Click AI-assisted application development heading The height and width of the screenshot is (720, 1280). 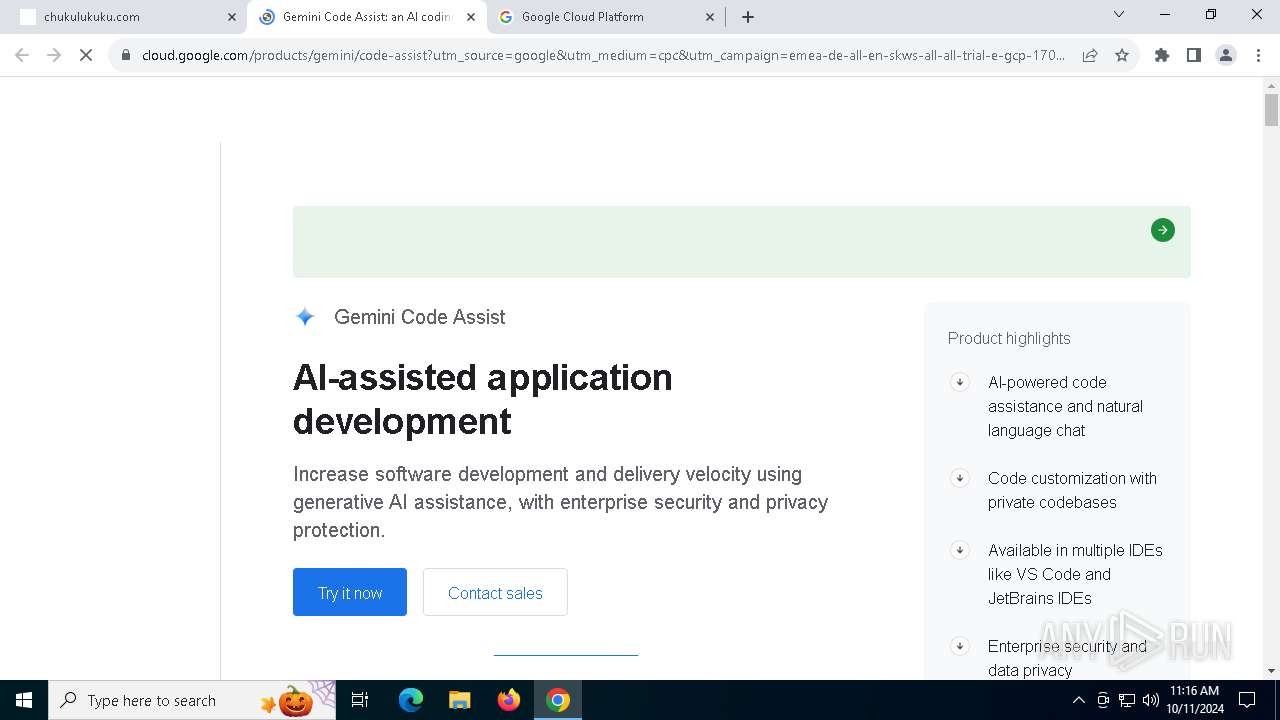[483, 399]
